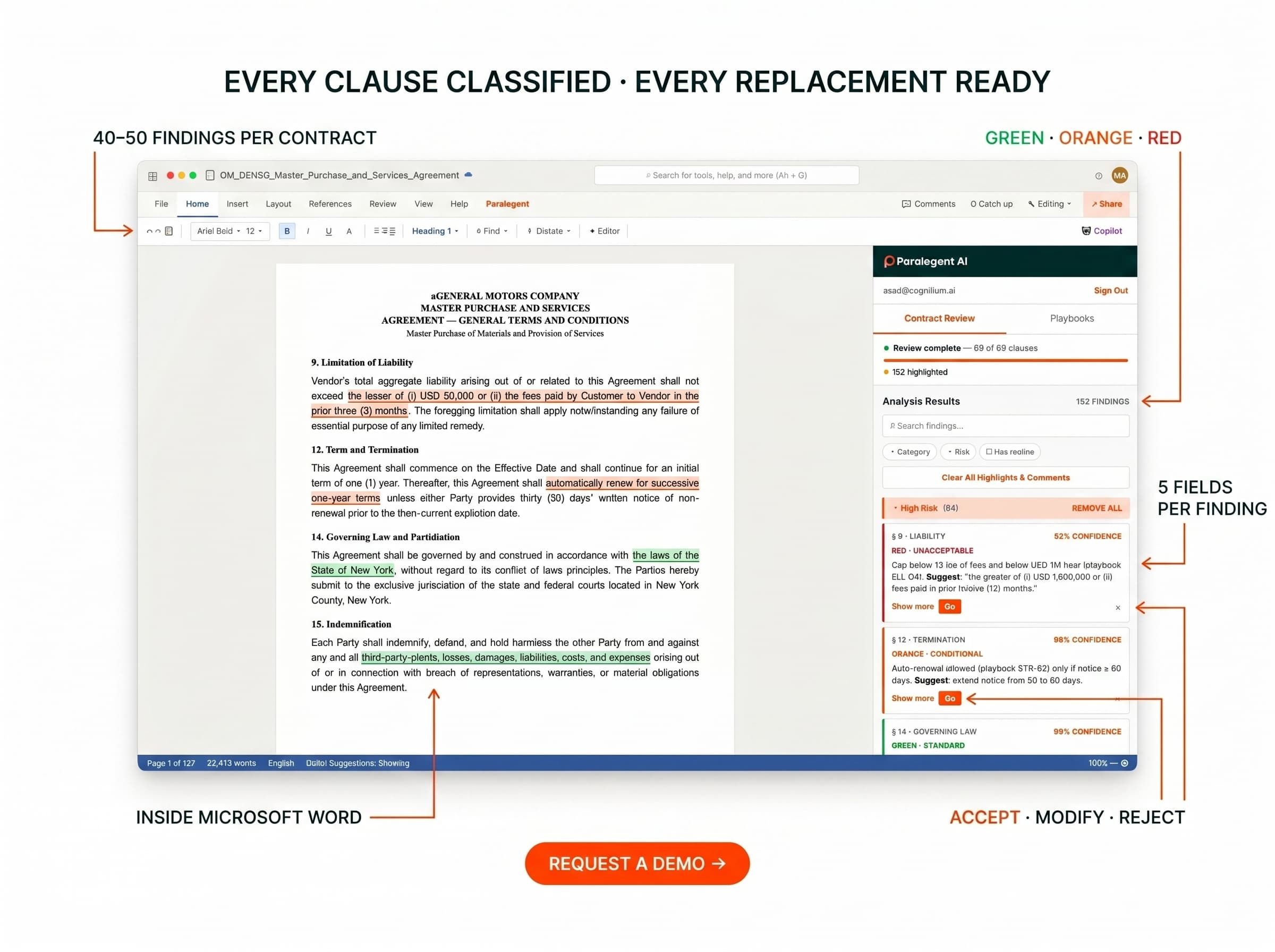Click Page 1 of 127 in status bar
Image resolution: width=1275 pixels, height=952 pixels.
coord(171,763)
